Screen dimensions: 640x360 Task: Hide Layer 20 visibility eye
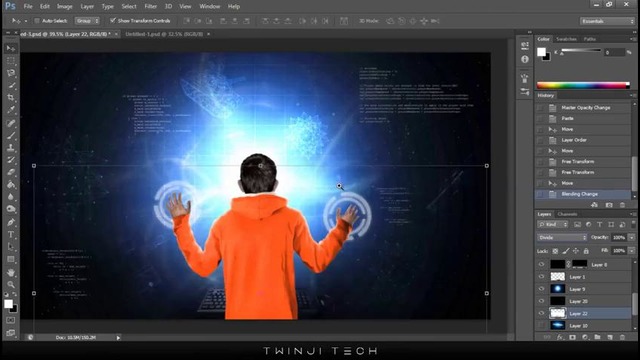pos(541,301)
